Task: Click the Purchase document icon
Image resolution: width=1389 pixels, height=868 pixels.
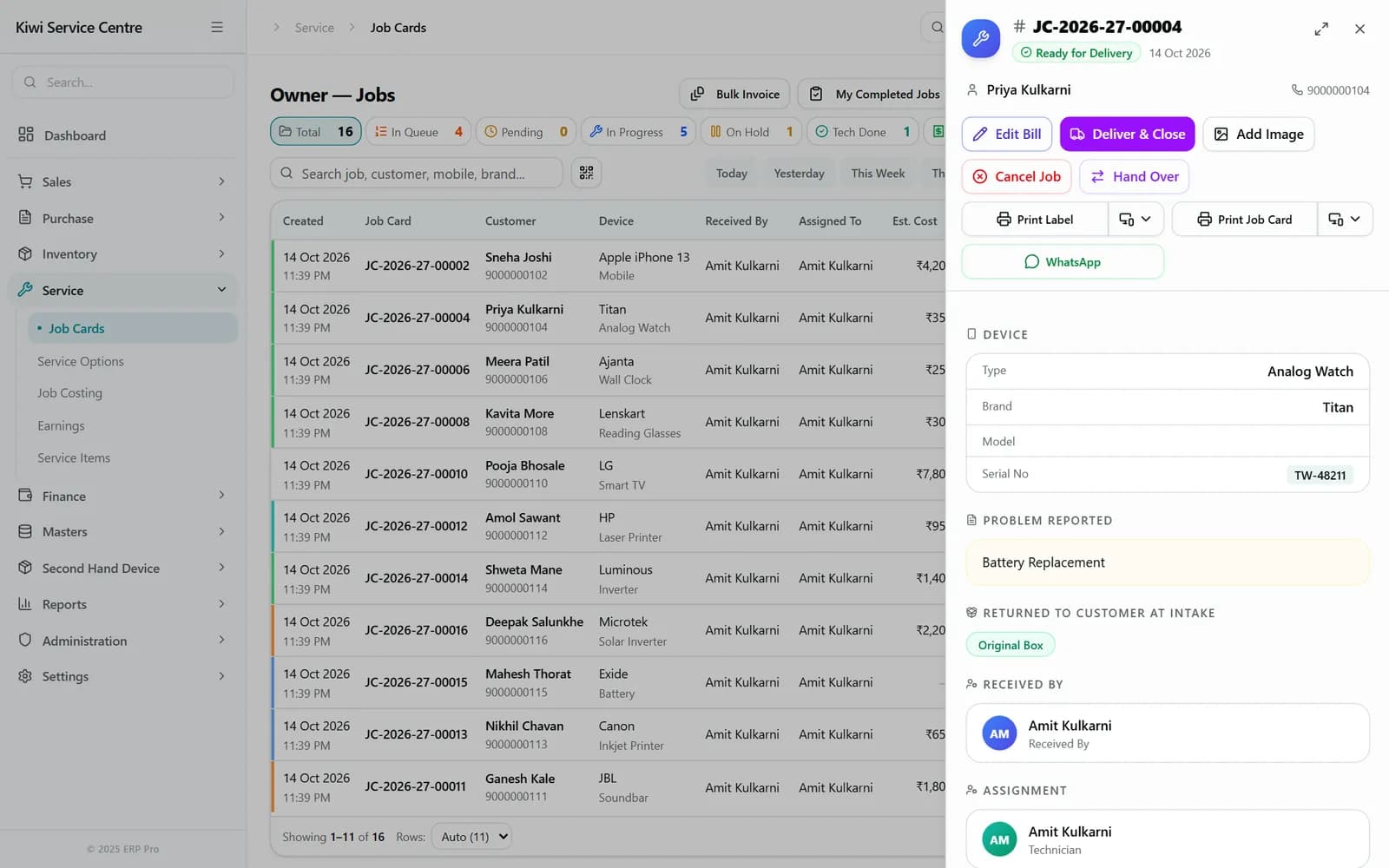Action: [25, 217]
